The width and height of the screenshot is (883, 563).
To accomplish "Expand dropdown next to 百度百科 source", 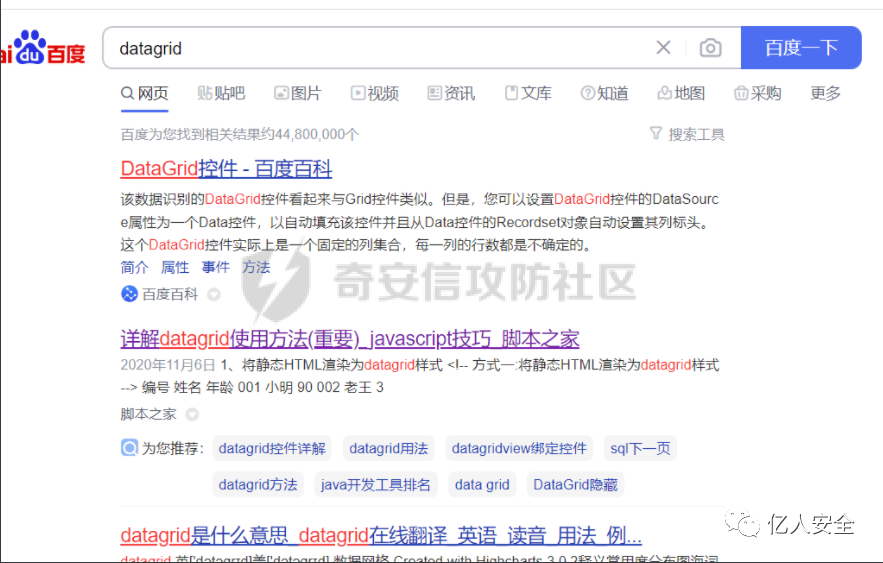I will tap(214, 294).
